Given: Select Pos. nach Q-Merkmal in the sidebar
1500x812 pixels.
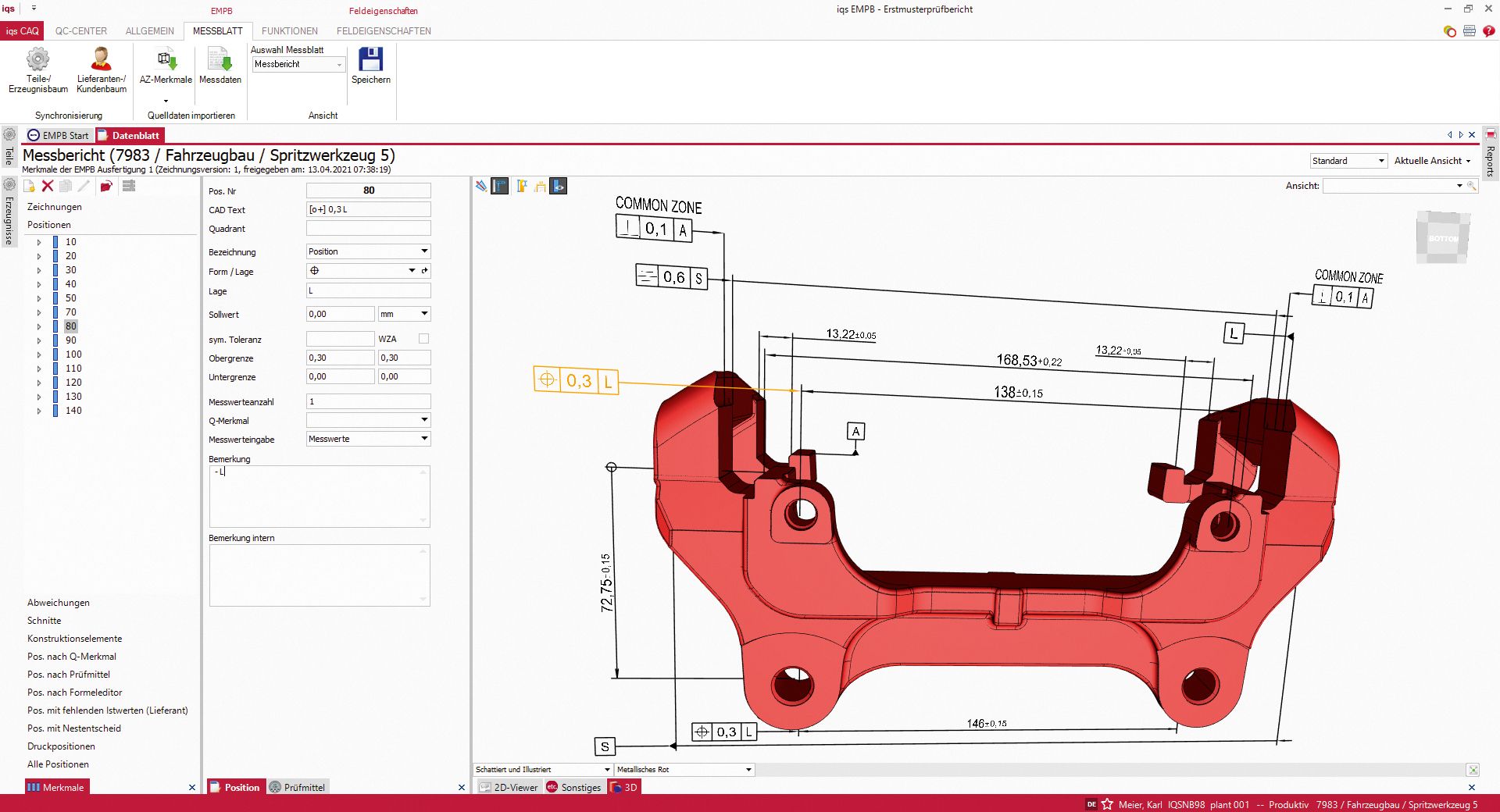Looking at the screenshot, I should click(x=72, y=657).
